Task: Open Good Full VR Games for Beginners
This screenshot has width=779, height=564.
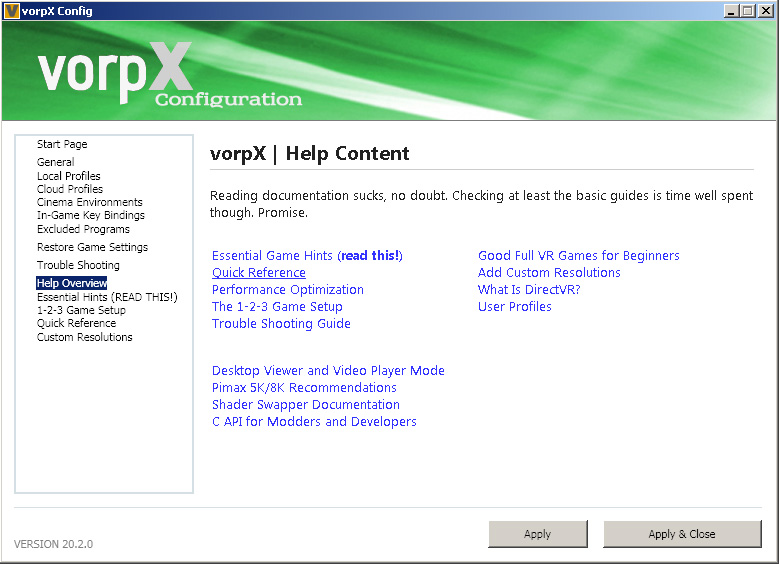Action: click(579, 255)
